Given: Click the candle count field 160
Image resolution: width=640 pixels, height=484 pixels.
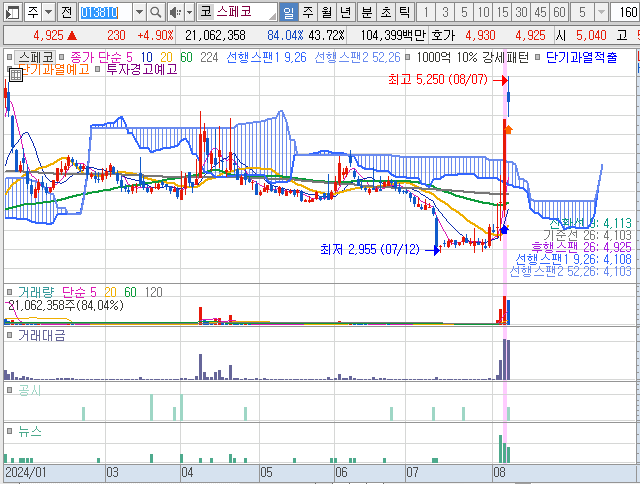Looking at the screenshot, I should tap(625, 13).
